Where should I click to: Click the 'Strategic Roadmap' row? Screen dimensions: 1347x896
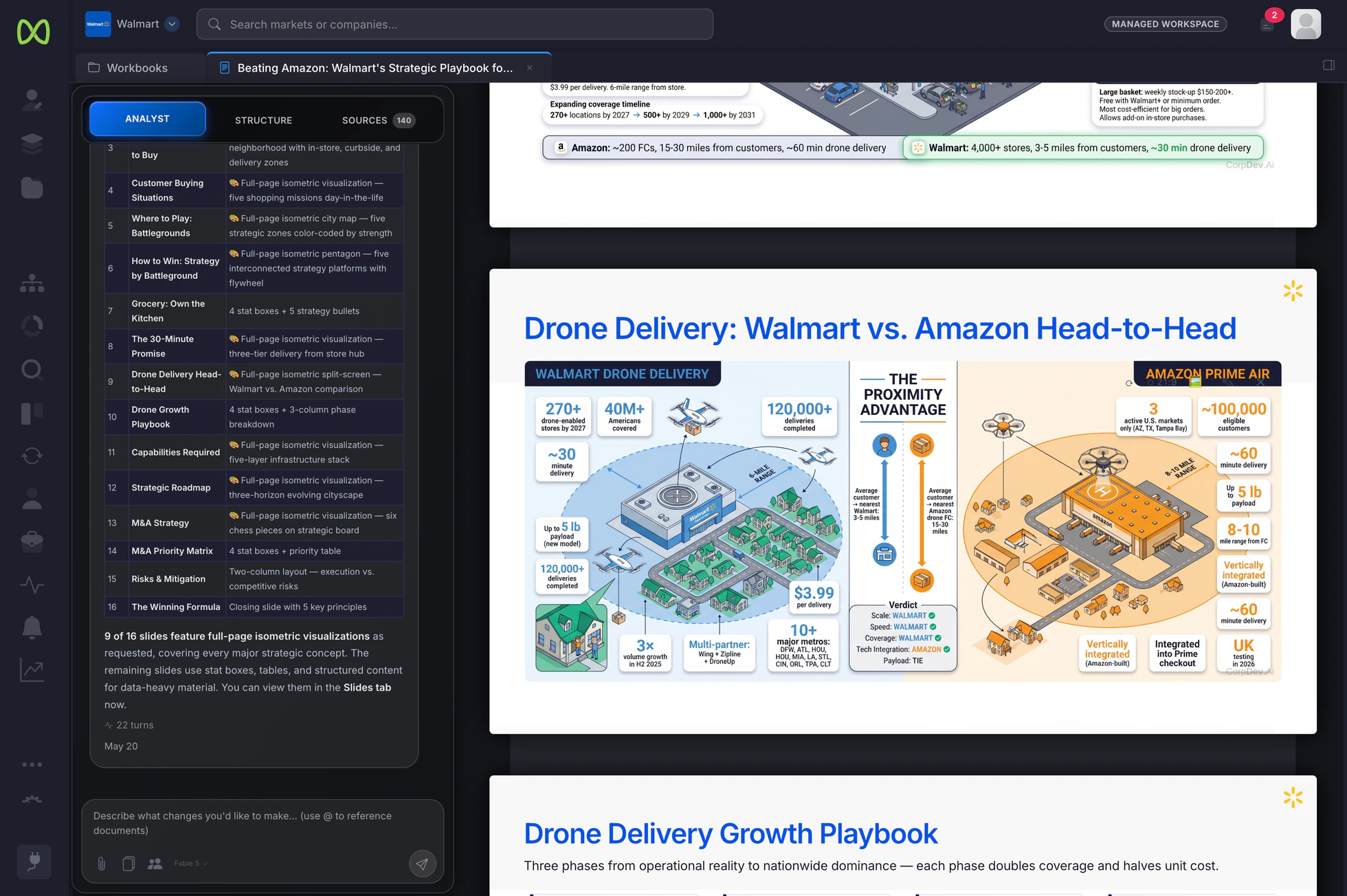click(x=254, y=487)
